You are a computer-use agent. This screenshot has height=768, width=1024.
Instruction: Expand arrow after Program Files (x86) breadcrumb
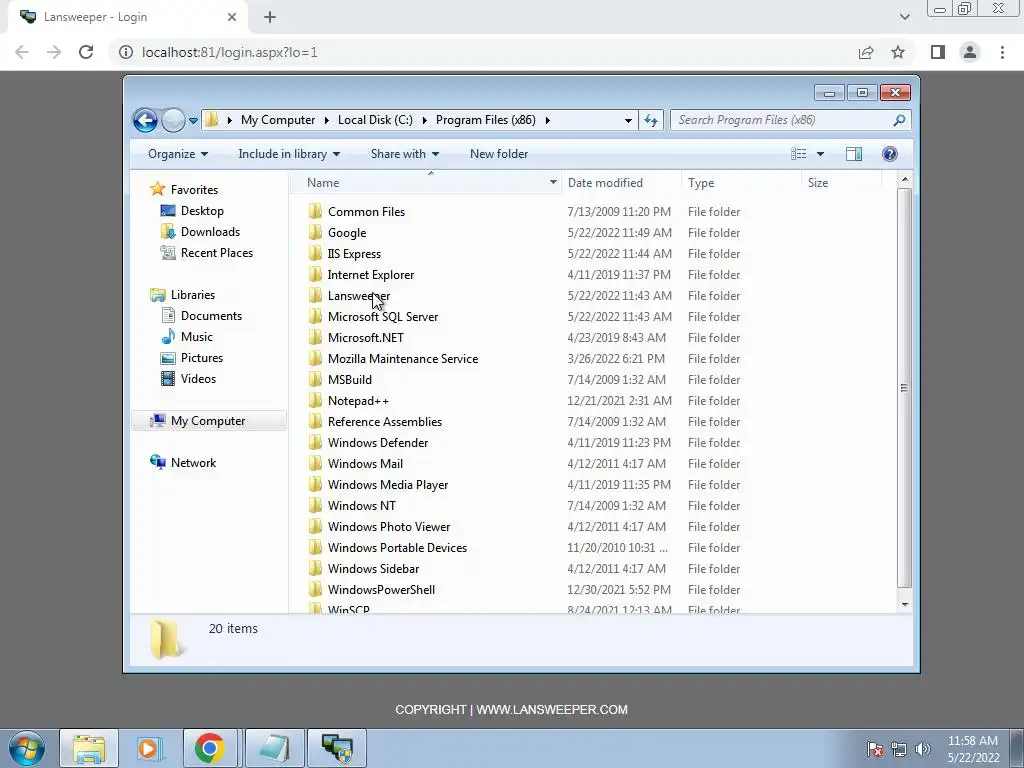547,120
